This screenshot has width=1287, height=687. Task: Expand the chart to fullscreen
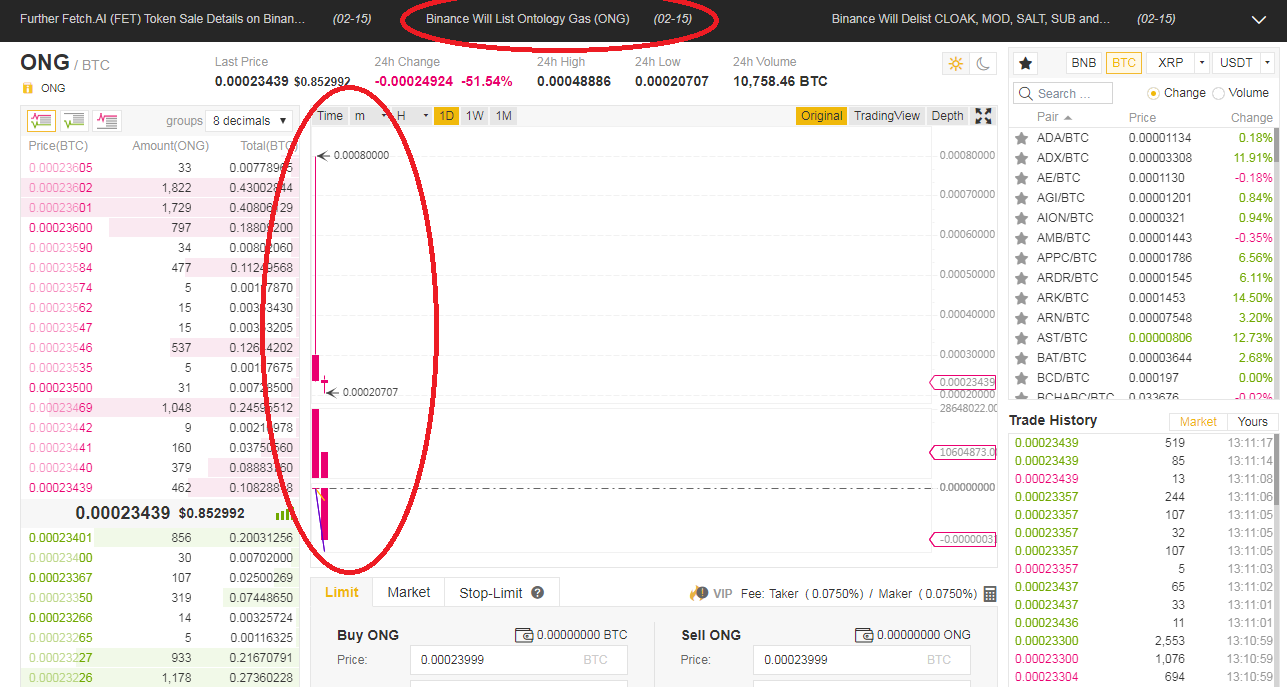[x=983, y=116]
